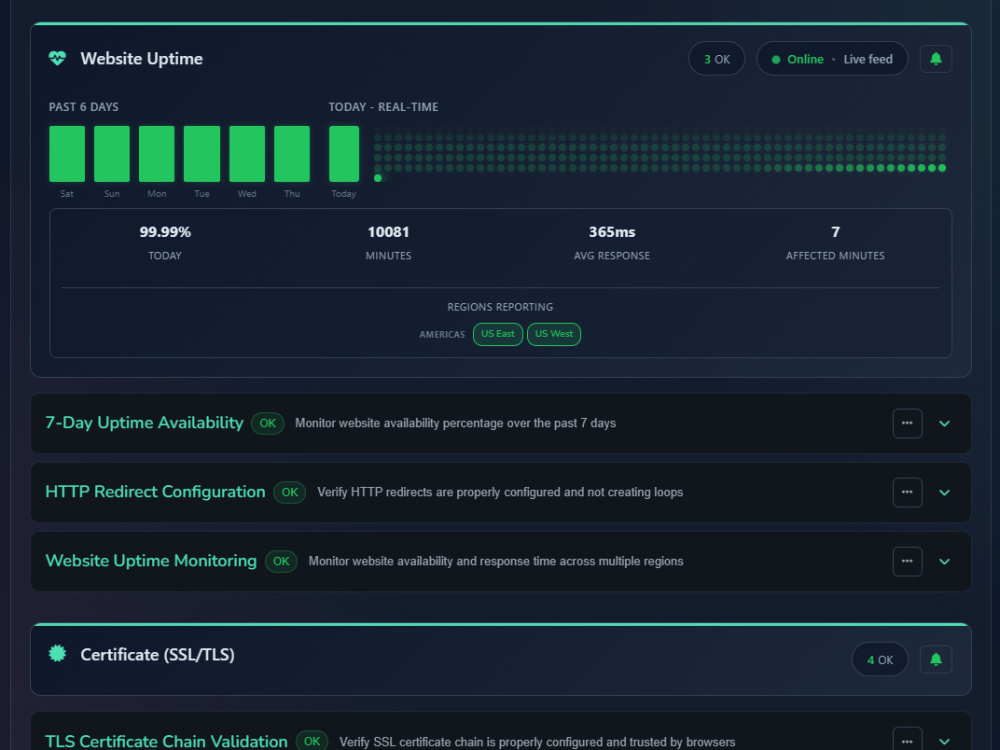
Task: Click the 365ms average response value
Action: 612,232
